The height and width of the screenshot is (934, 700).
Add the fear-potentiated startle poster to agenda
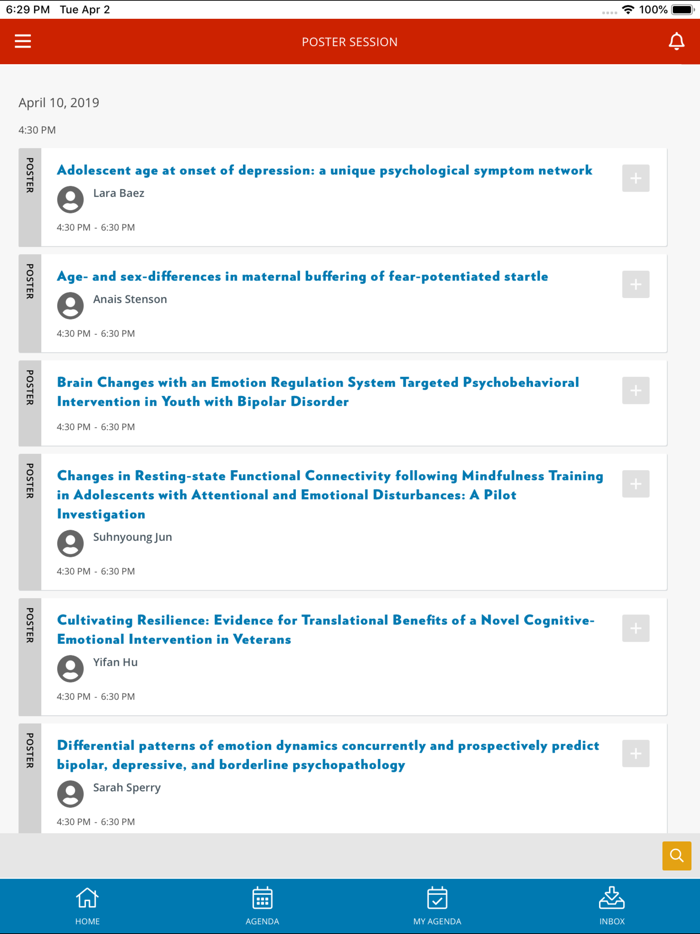click(x=635, y=284)
